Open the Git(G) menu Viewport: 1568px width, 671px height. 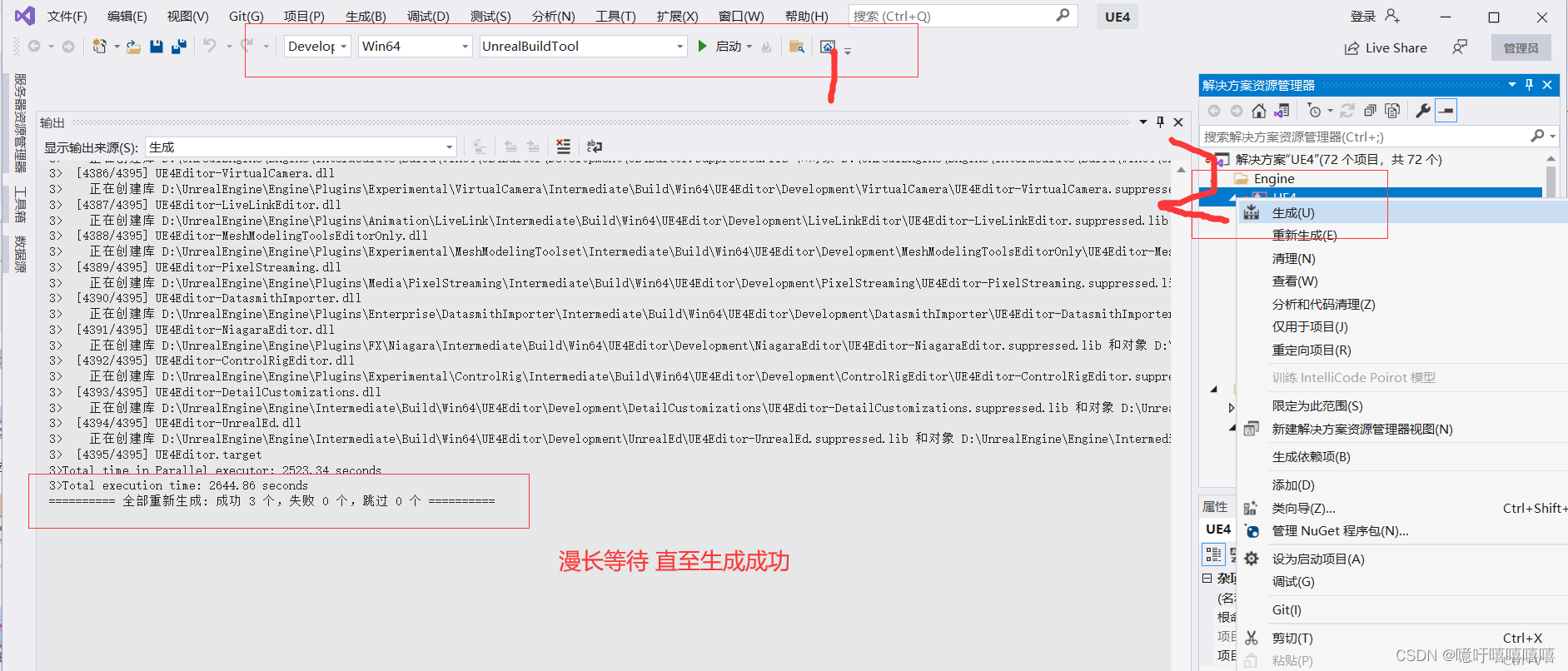246,17
